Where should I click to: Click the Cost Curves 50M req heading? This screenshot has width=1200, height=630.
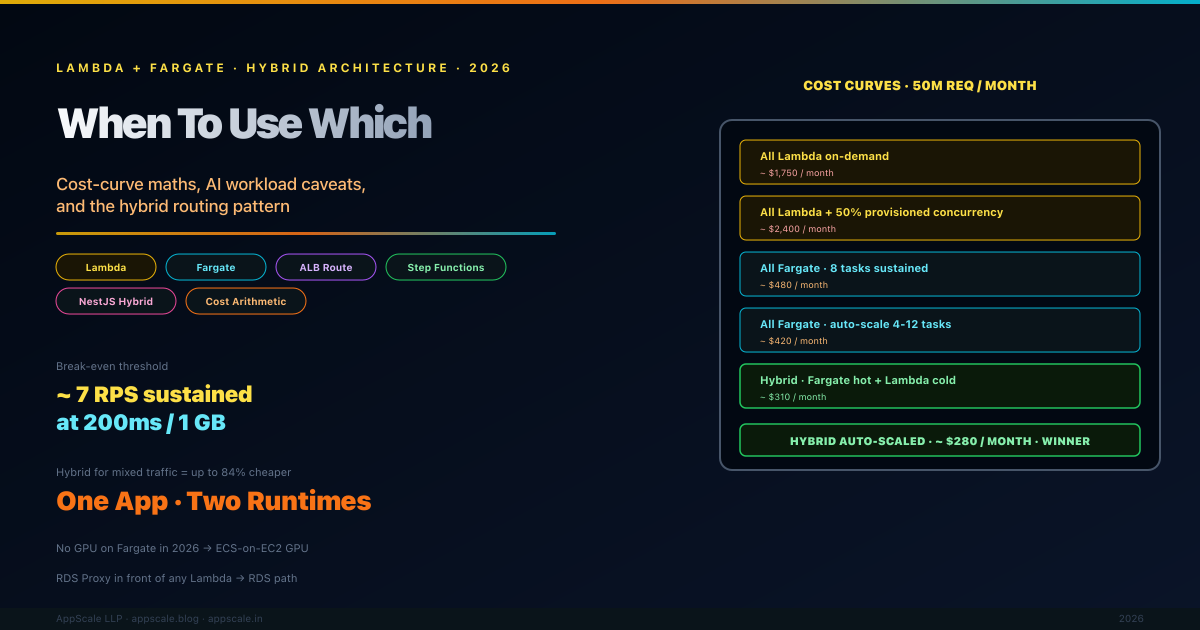pos(919,86)
